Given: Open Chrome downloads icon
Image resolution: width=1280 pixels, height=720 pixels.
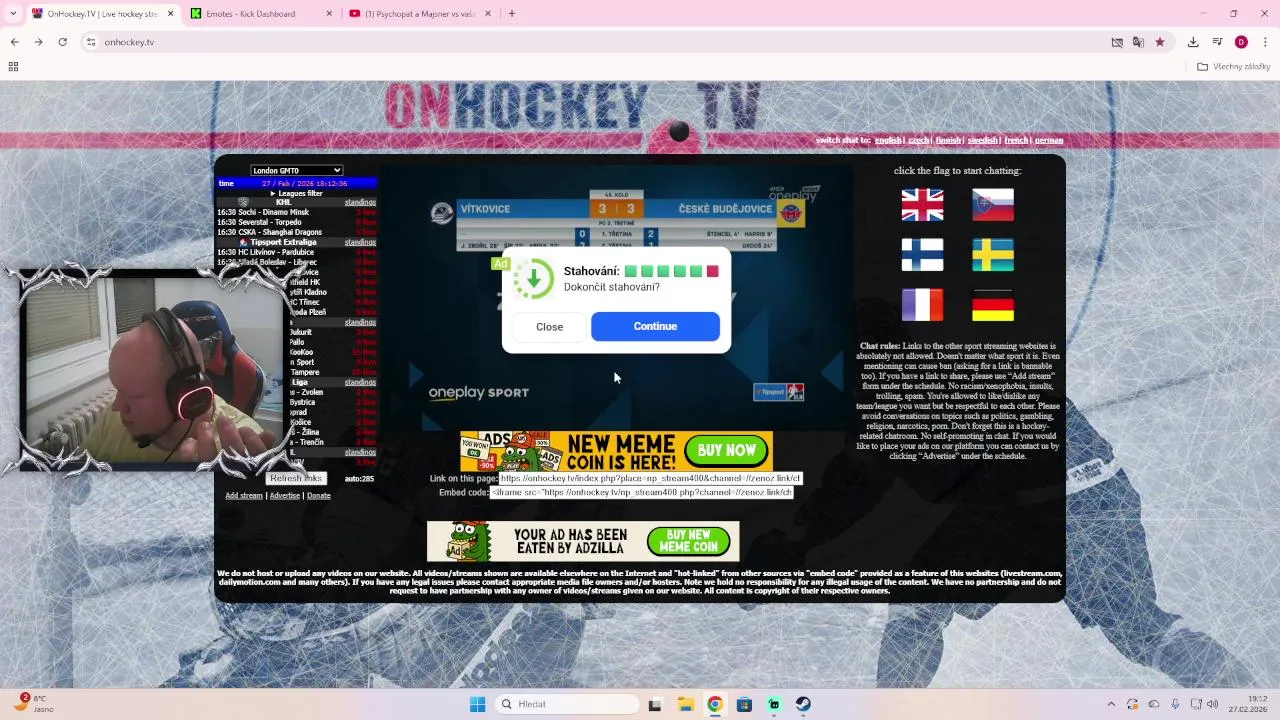Looking at the screenshot, I should point(1193,42).
